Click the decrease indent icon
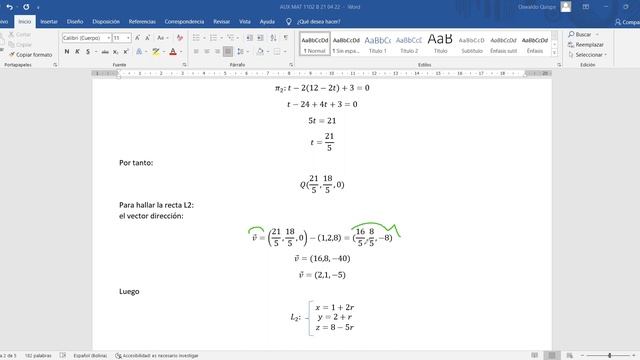640x360 pixels. 249,38
